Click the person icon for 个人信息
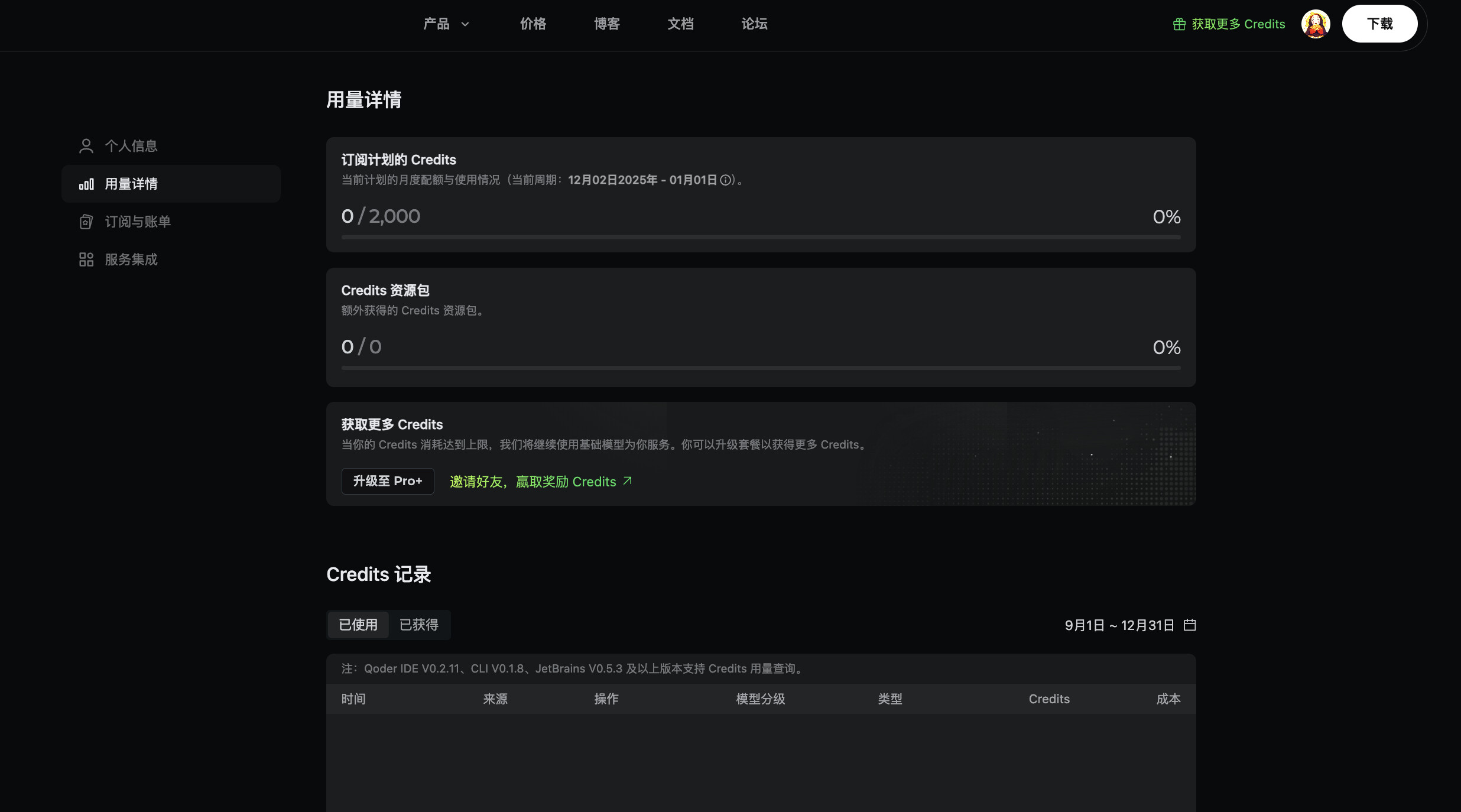1461x812 pixels. pyautogui.click(x=86, y=146)
